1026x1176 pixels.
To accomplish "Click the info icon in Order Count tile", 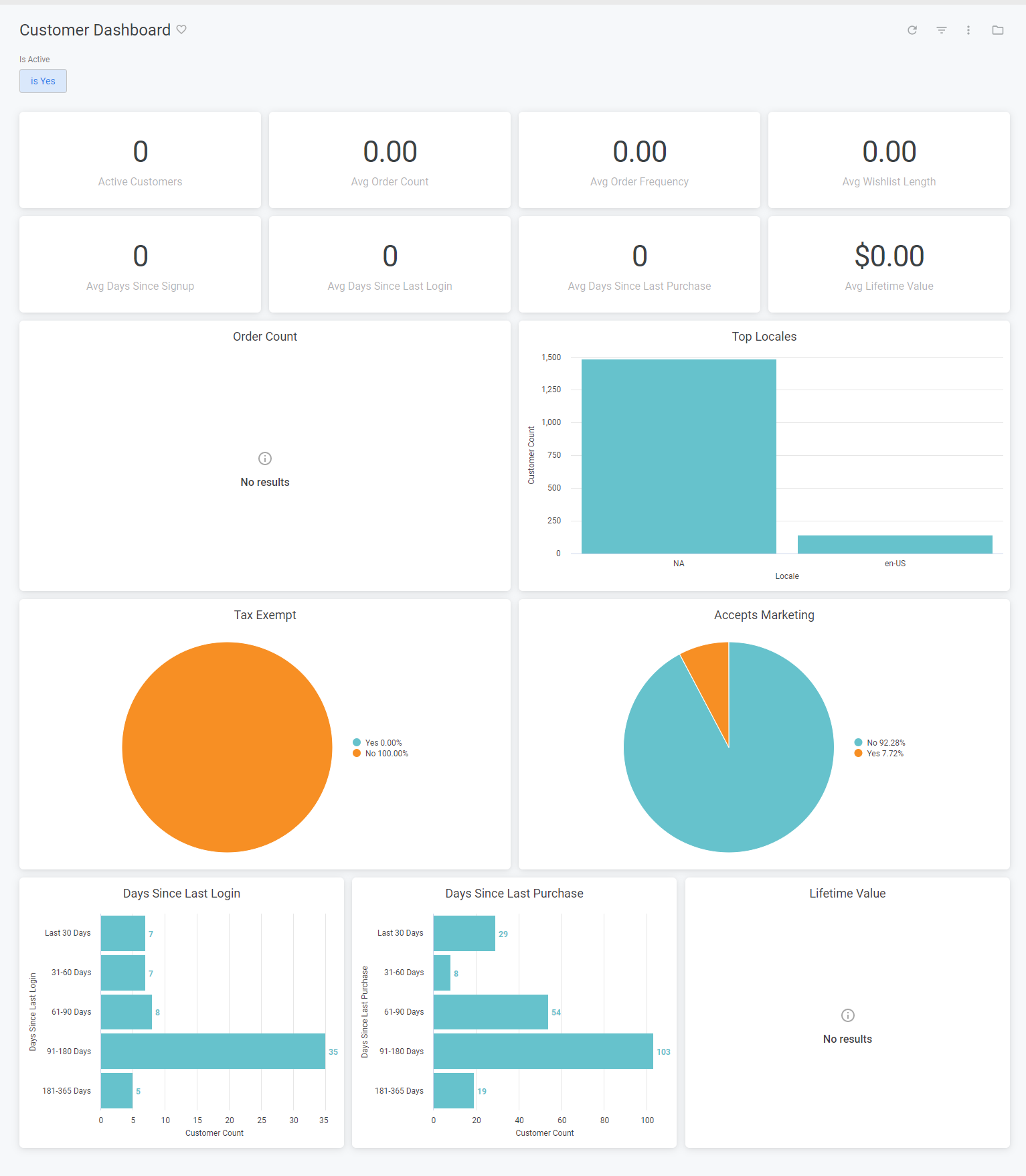I will coord(265,458).
